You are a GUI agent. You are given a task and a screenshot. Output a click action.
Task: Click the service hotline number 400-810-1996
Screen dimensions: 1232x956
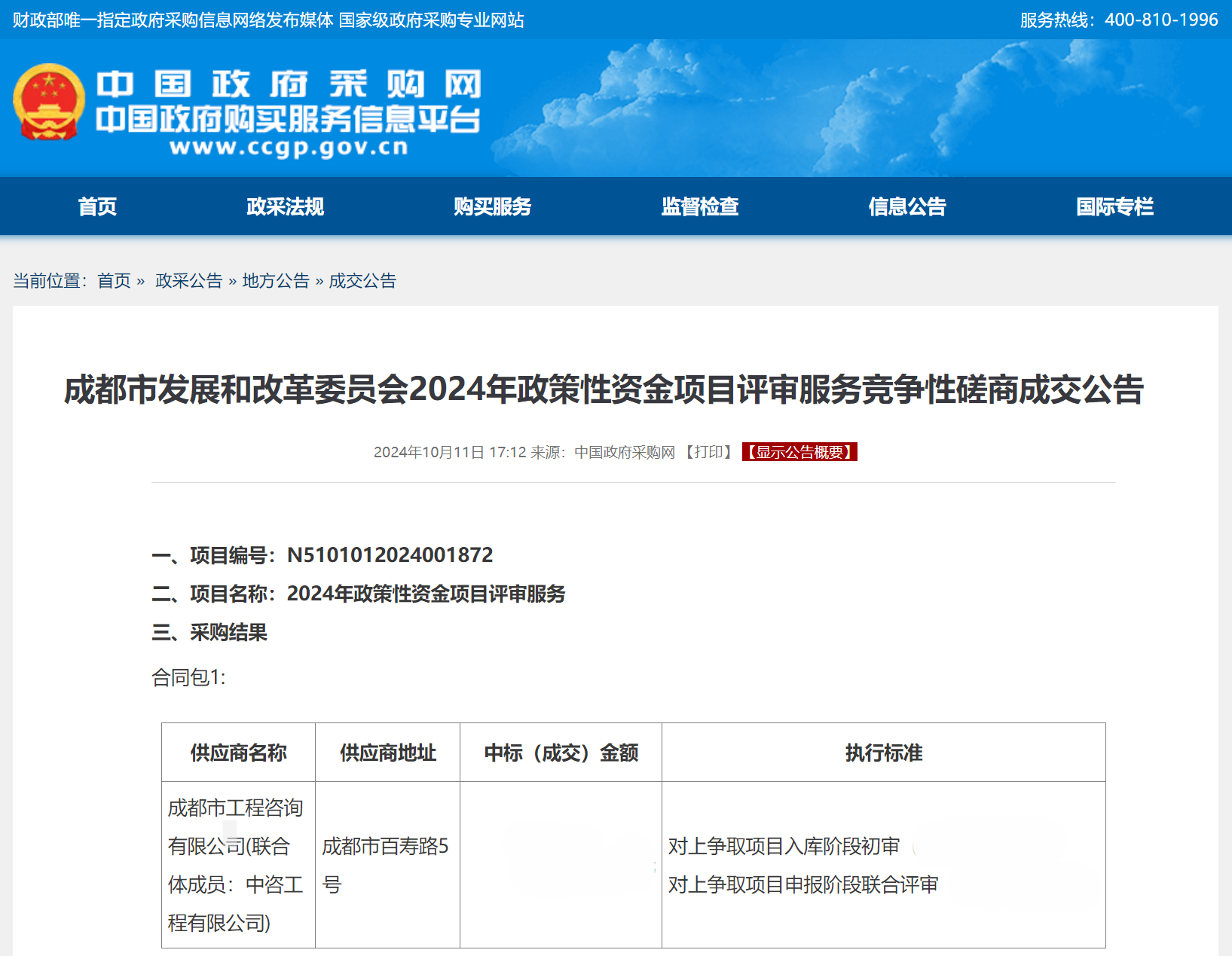tap(1160, 20)
